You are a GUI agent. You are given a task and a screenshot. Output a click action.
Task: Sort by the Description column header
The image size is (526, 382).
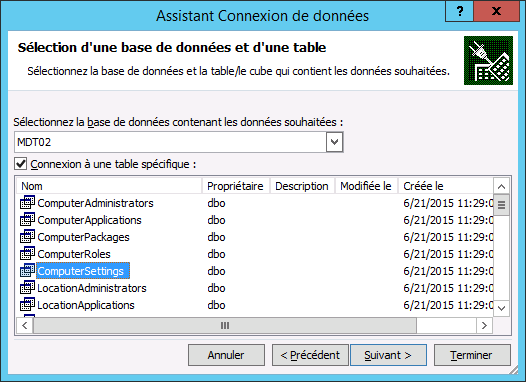[x=302, y=186]
